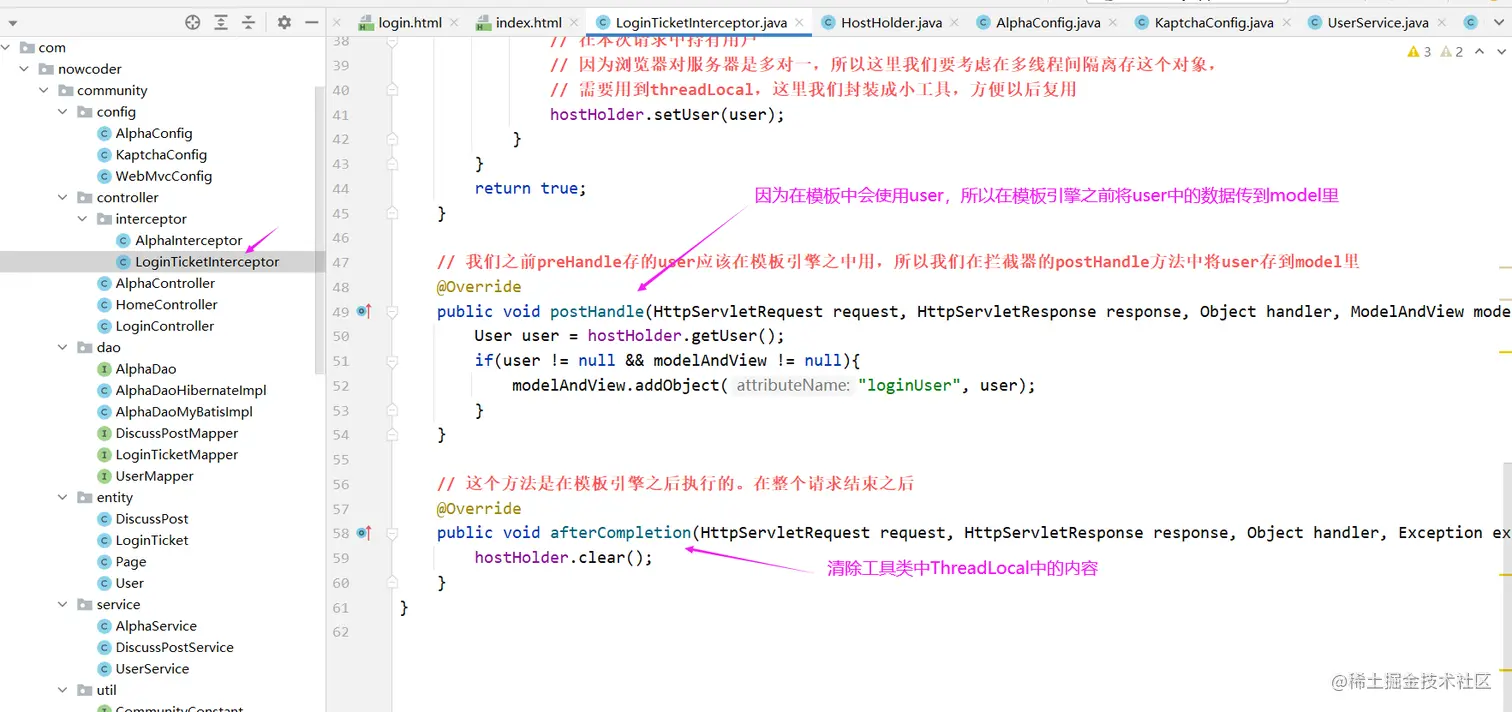Close the UserService.java tab
The width and height of the screenshot is (1512, 712).
pyautogui.click(x=1442, y=22)
